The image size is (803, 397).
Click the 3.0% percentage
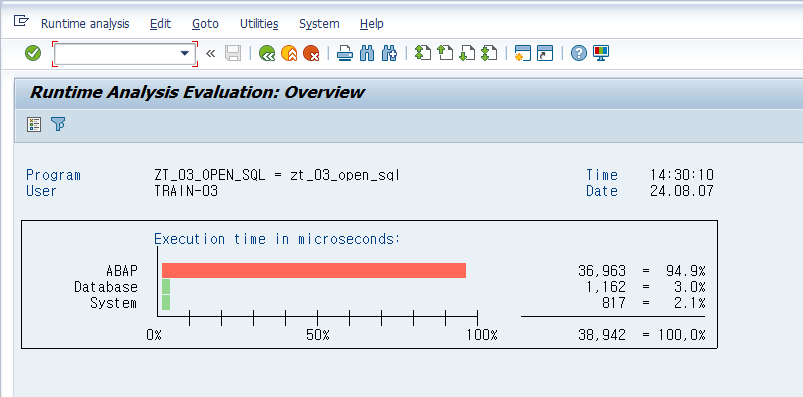pos(690,286)
